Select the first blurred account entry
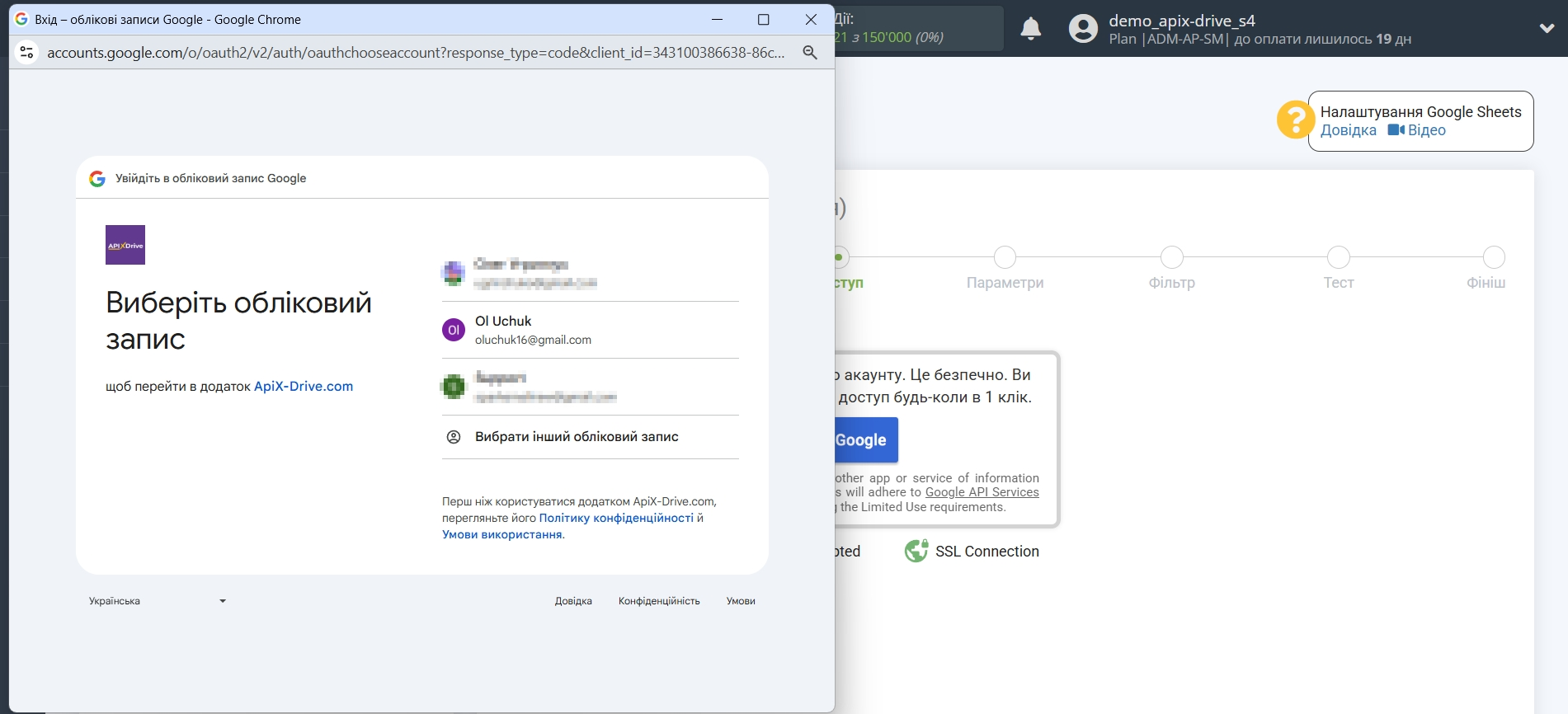1568x714 pixels. point(591,273)
